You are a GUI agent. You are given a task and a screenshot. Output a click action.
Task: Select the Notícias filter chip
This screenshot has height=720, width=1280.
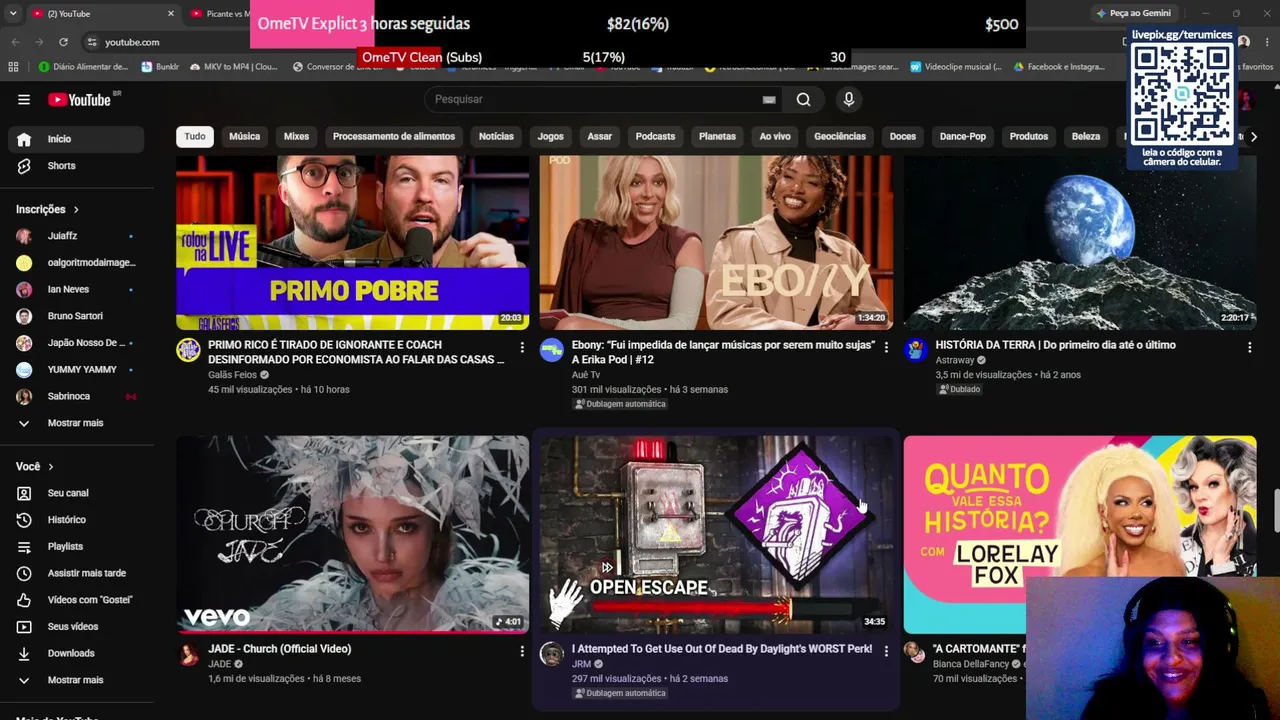click(496, 137)
